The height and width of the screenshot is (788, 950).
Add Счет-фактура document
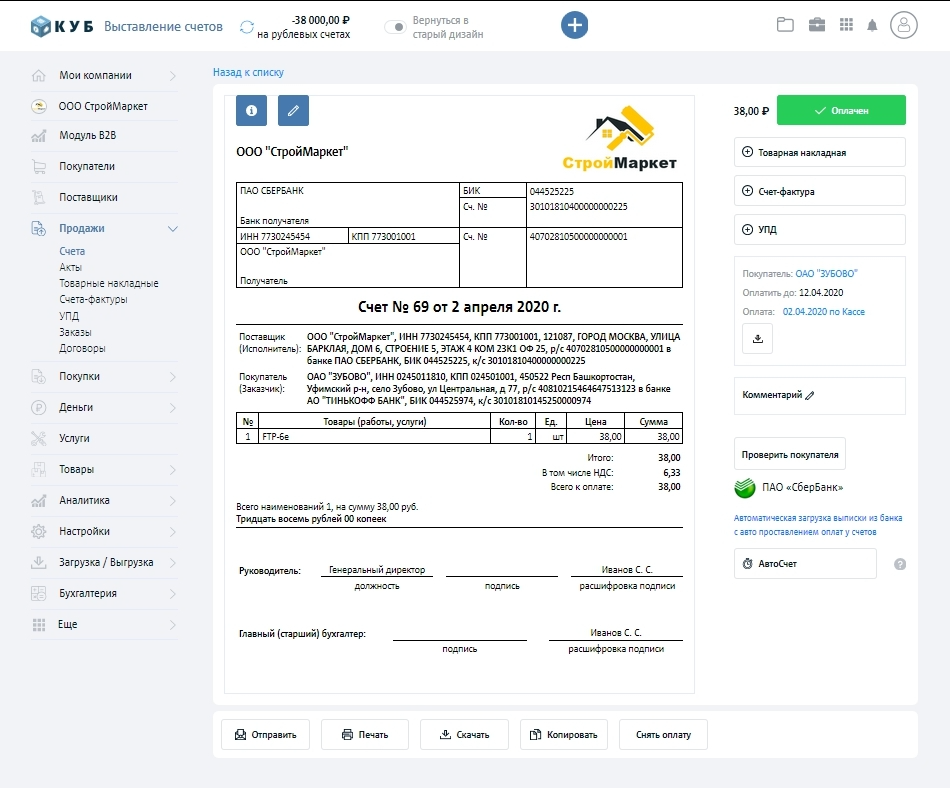click(x=820, y=191)
